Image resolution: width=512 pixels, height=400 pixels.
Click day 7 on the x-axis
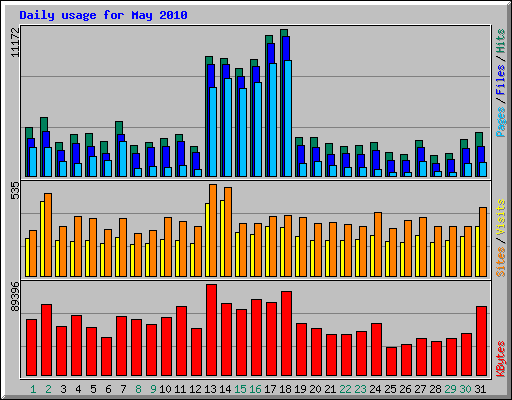123,389
